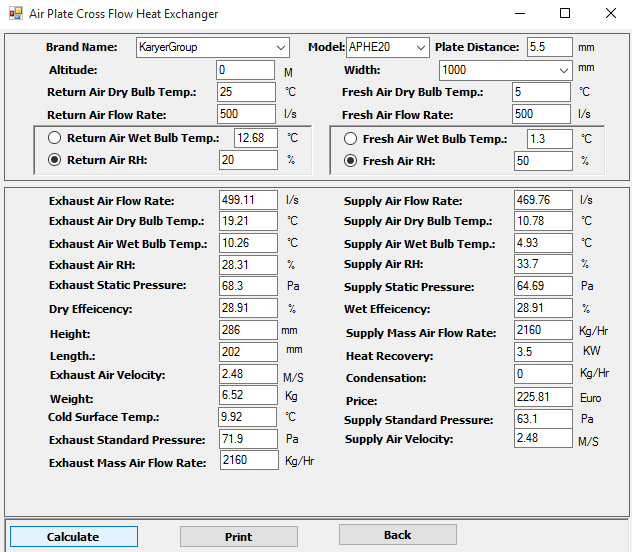The image size is (632, 552).
Task: Open the Width dropdown list
Action: pyautogui.click(x=505, y=70)
